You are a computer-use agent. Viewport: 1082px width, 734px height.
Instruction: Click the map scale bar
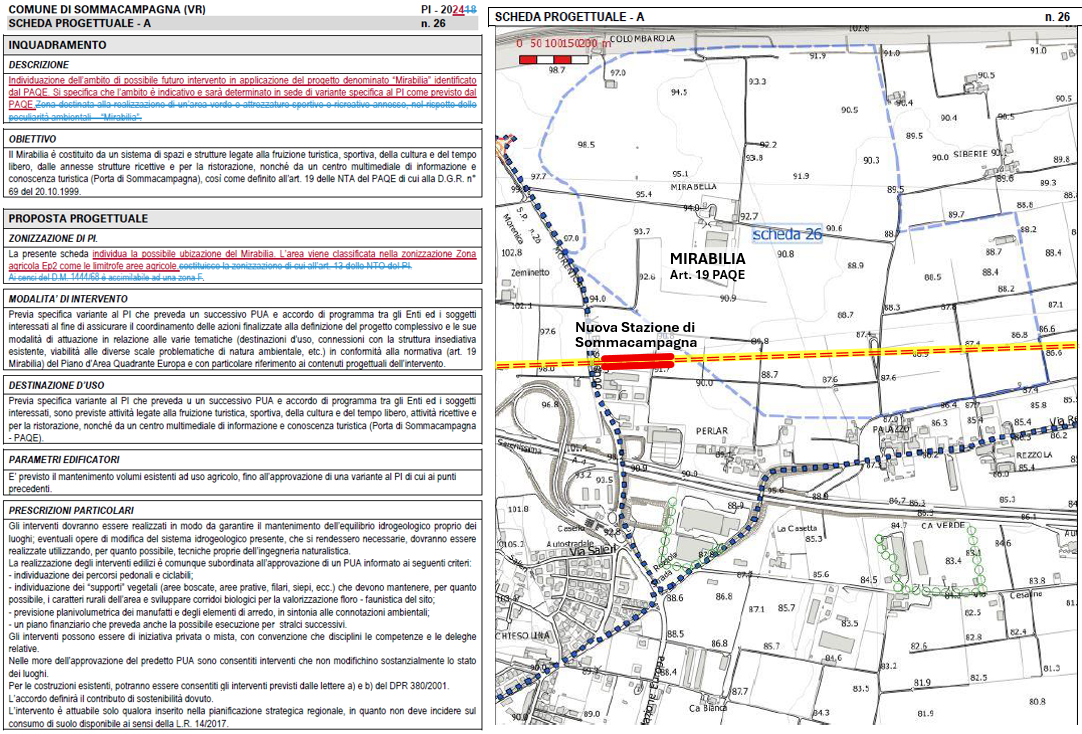tap(554, 60)
